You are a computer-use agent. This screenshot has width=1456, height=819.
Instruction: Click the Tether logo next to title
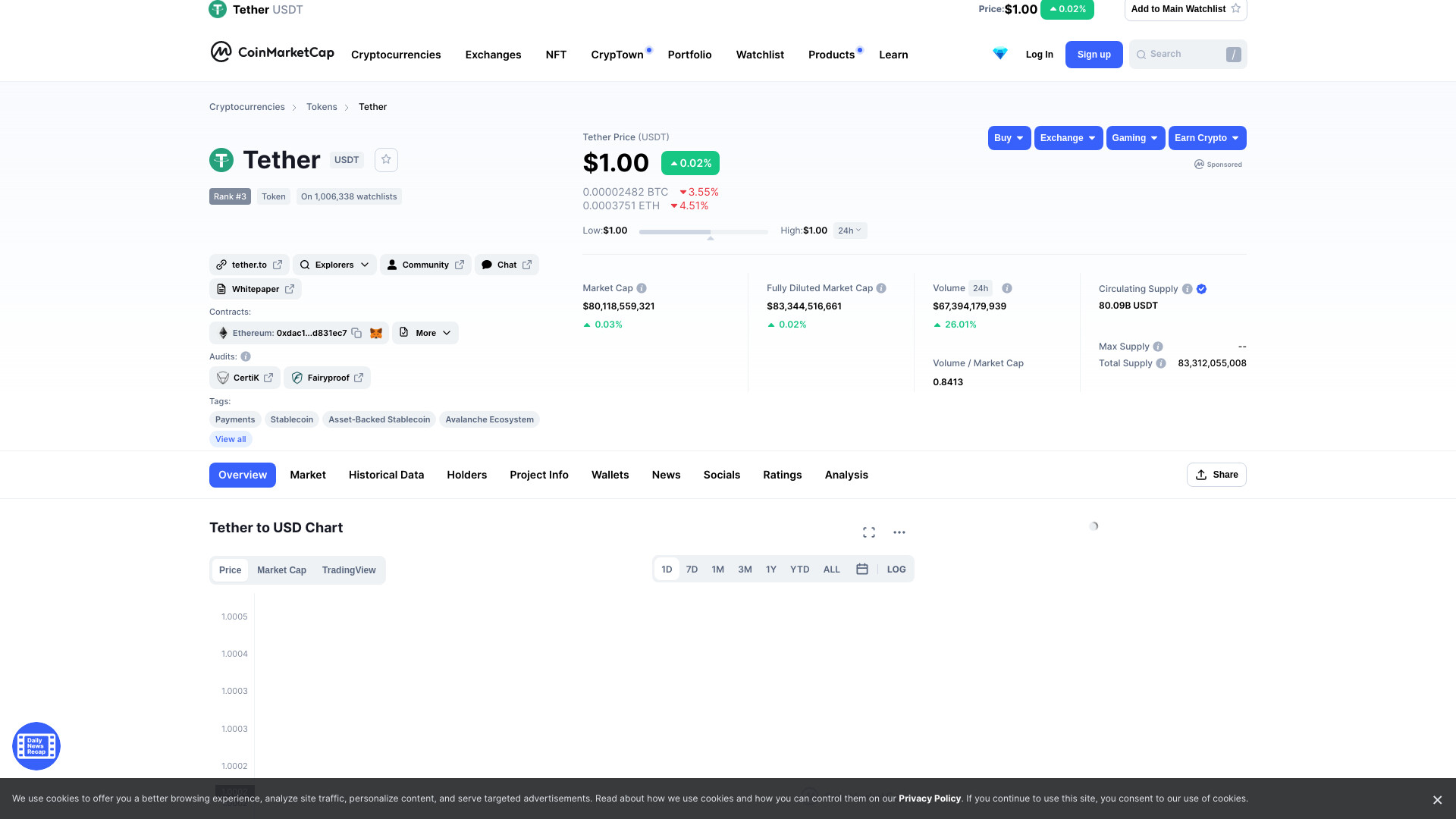point(221,160)
